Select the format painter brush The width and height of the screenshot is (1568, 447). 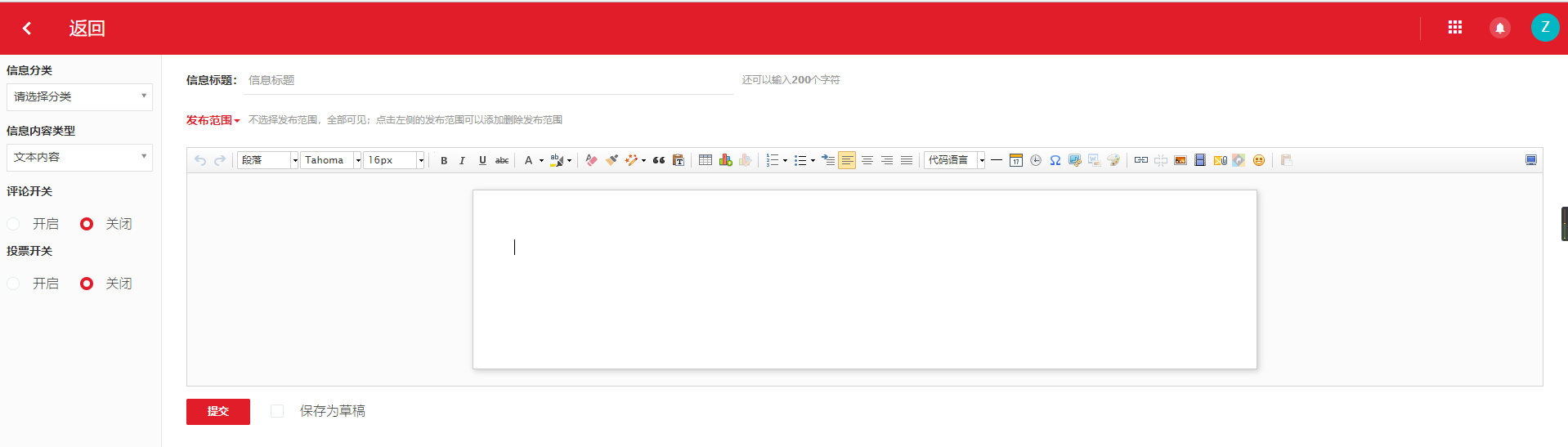coord(612,160)
